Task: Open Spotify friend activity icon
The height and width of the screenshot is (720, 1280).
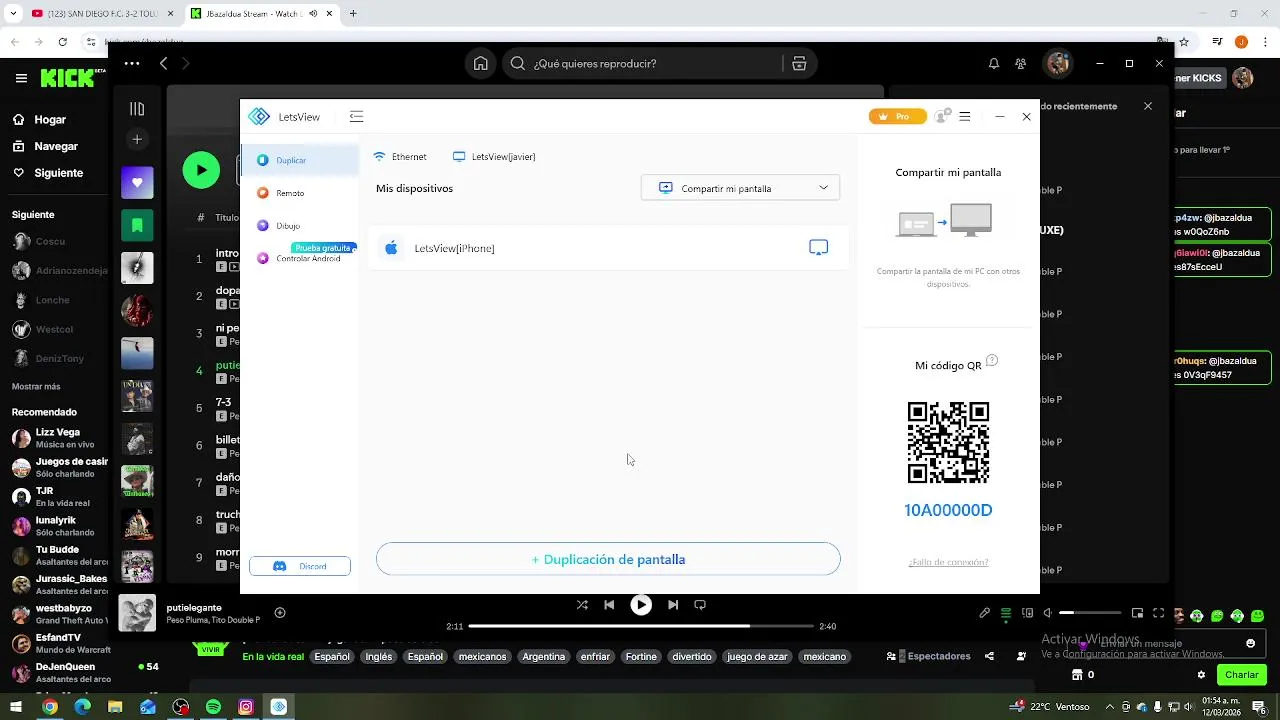Action: coord(1020,63)
